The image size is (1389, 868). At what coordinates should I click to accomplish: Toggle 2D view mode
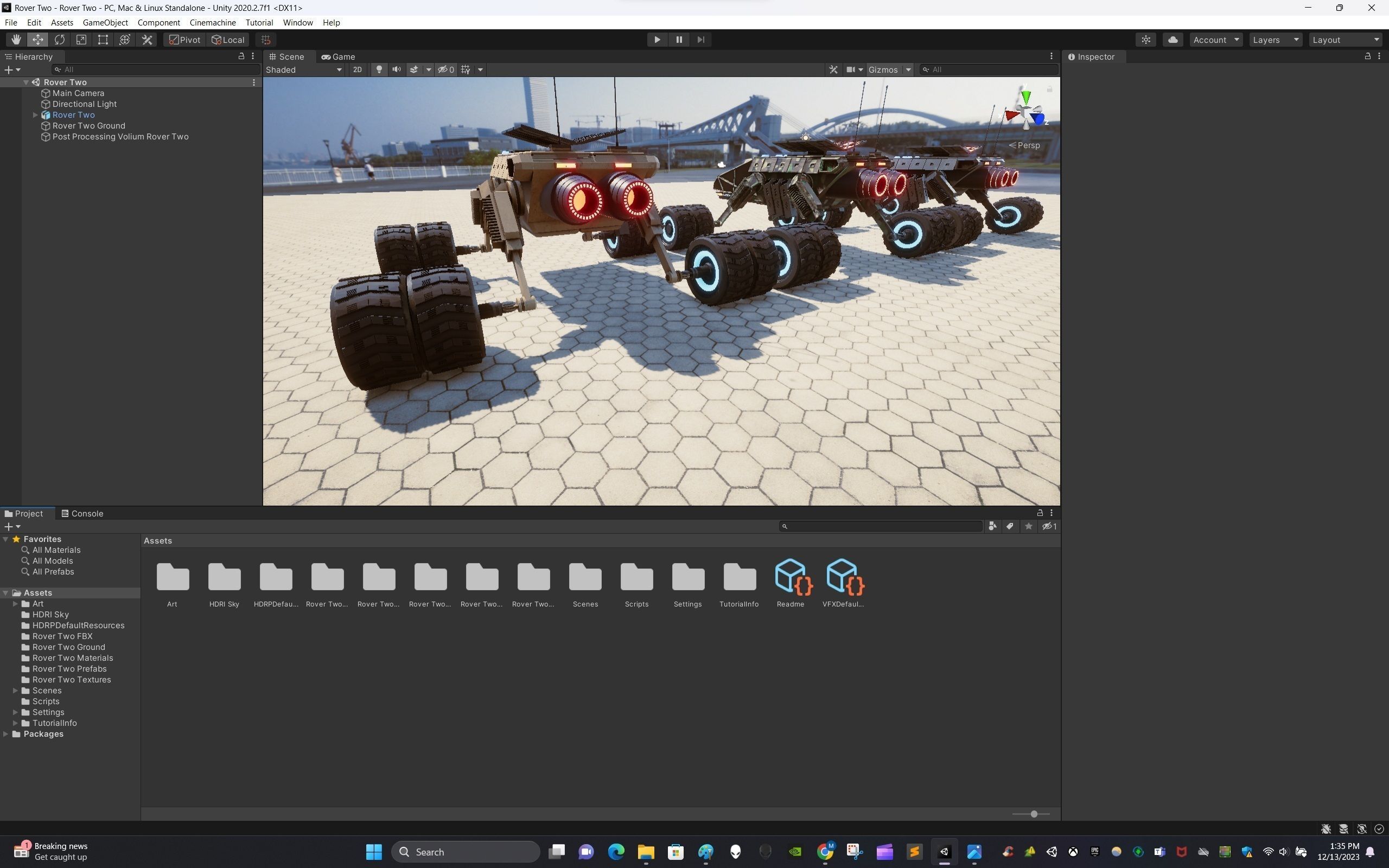coord(357,69)
